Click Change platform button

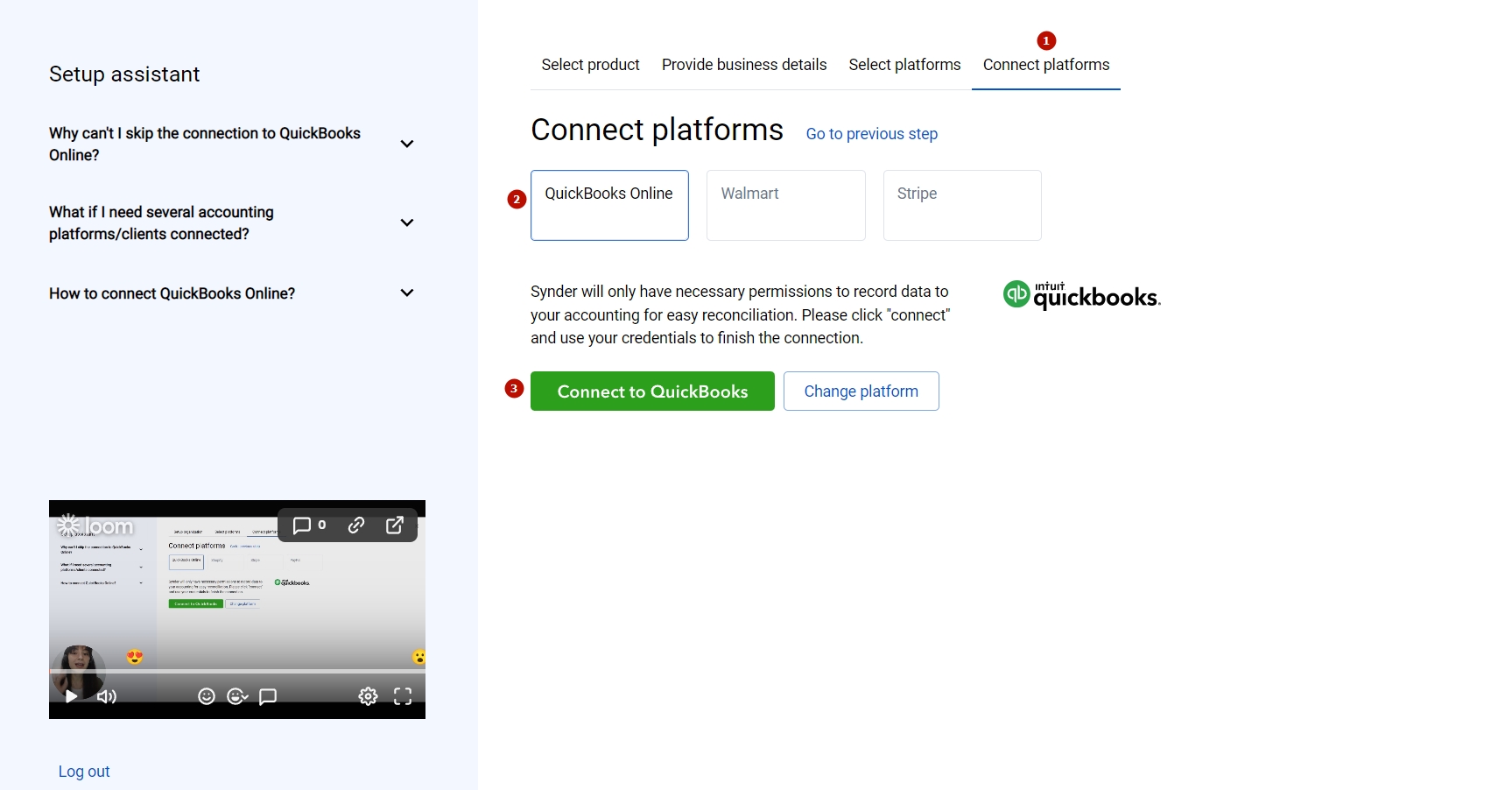(861, 391)
